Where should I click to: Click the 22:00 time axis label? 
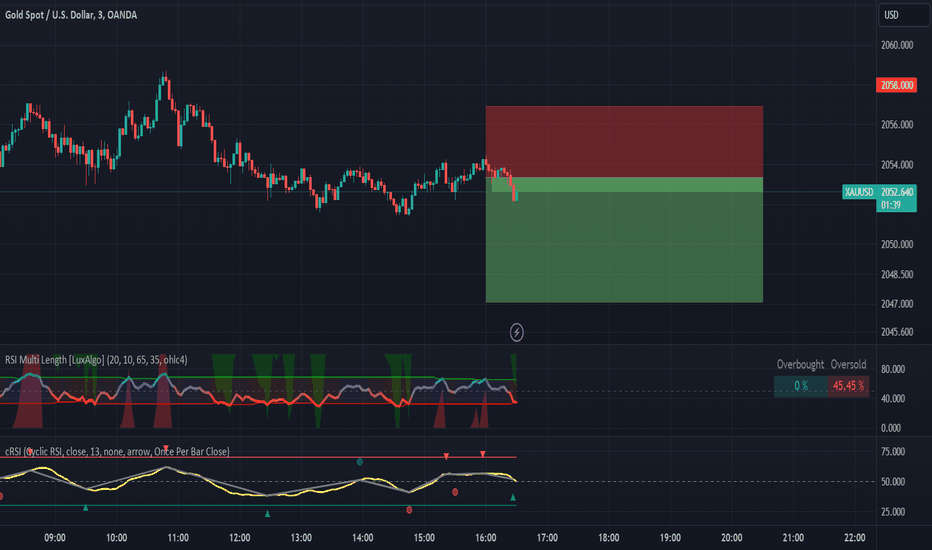pos(855,538)
